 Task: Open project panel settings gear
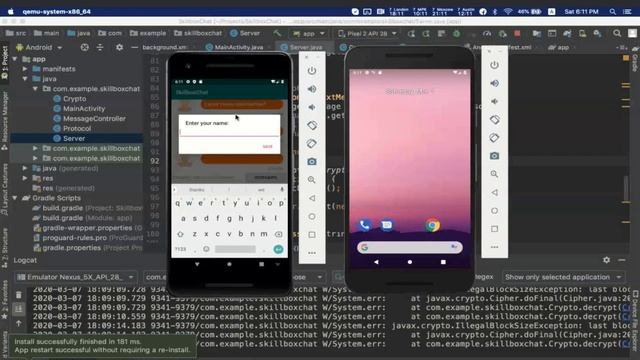coord(119,47)
